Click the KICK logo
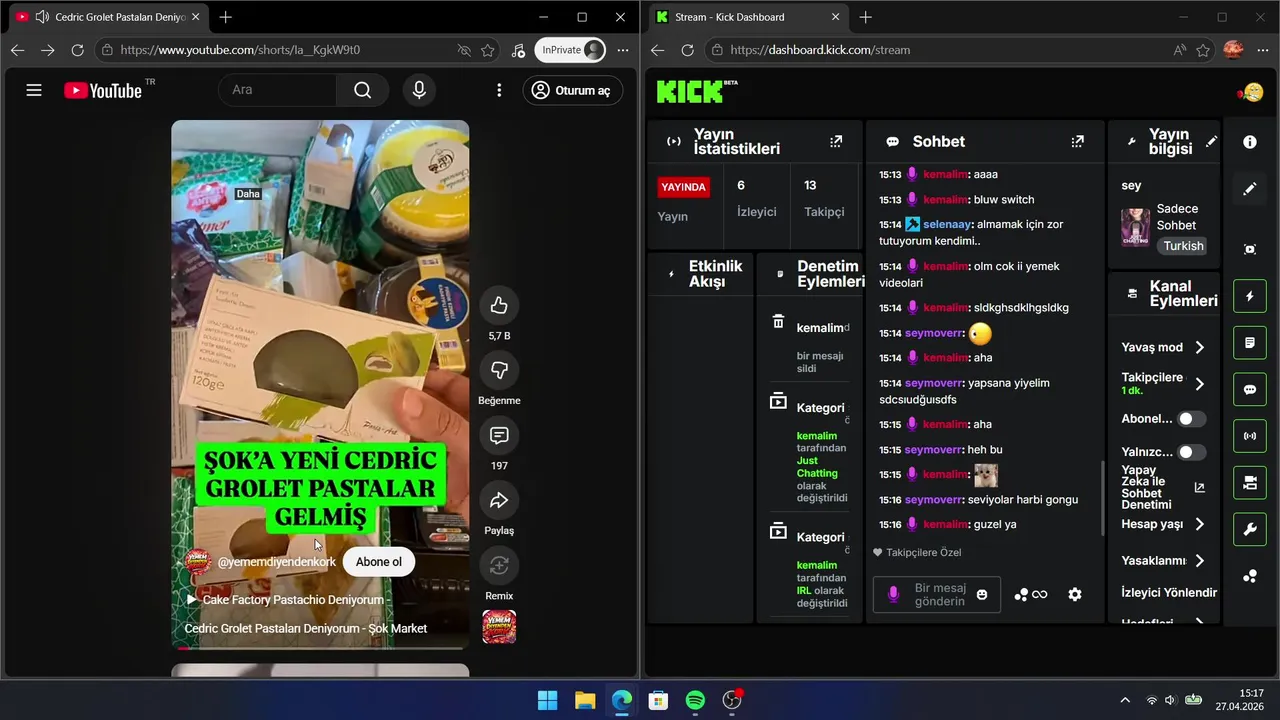 coord(696,91)
